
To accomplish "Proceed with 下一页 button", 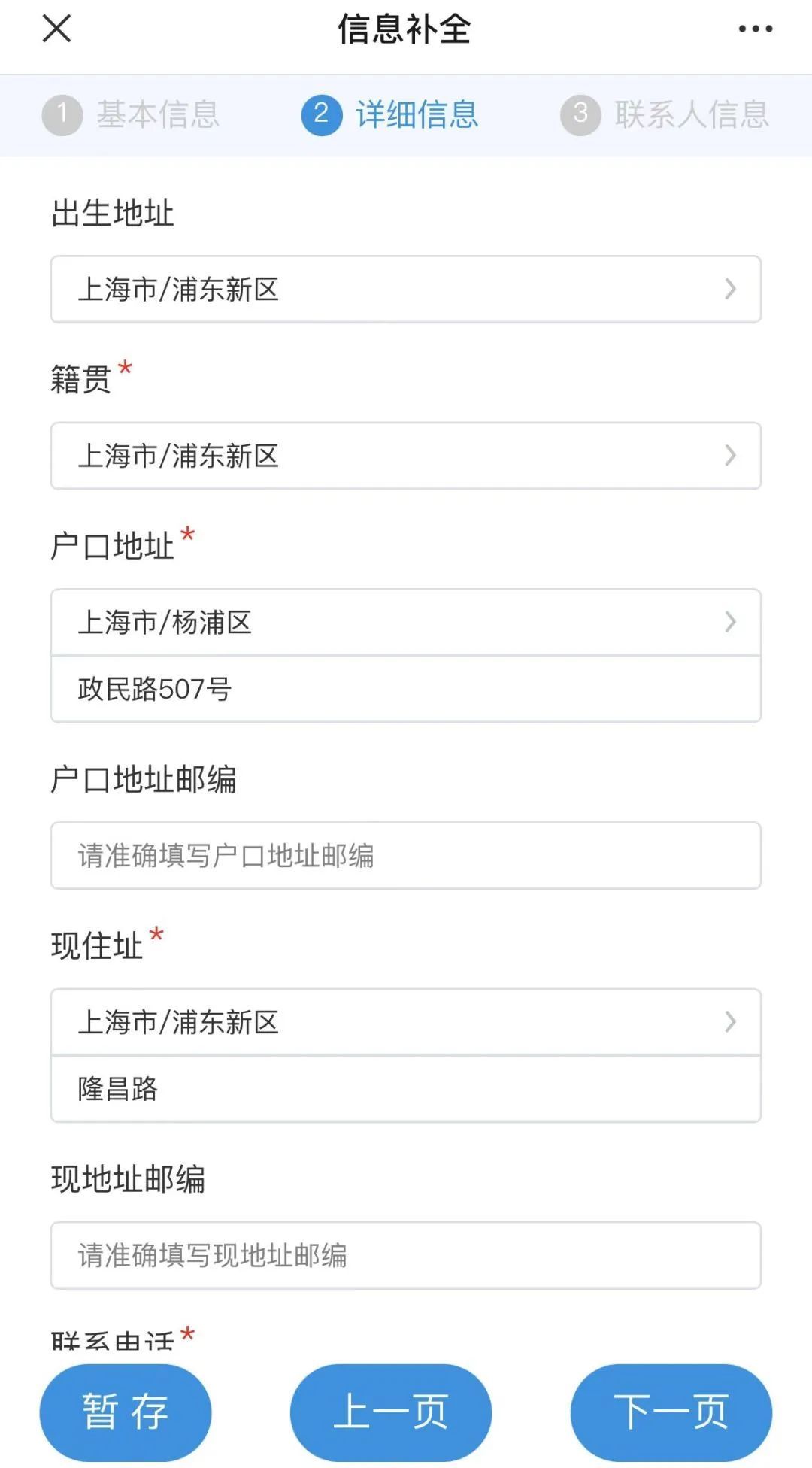I will click(671, 1412).
